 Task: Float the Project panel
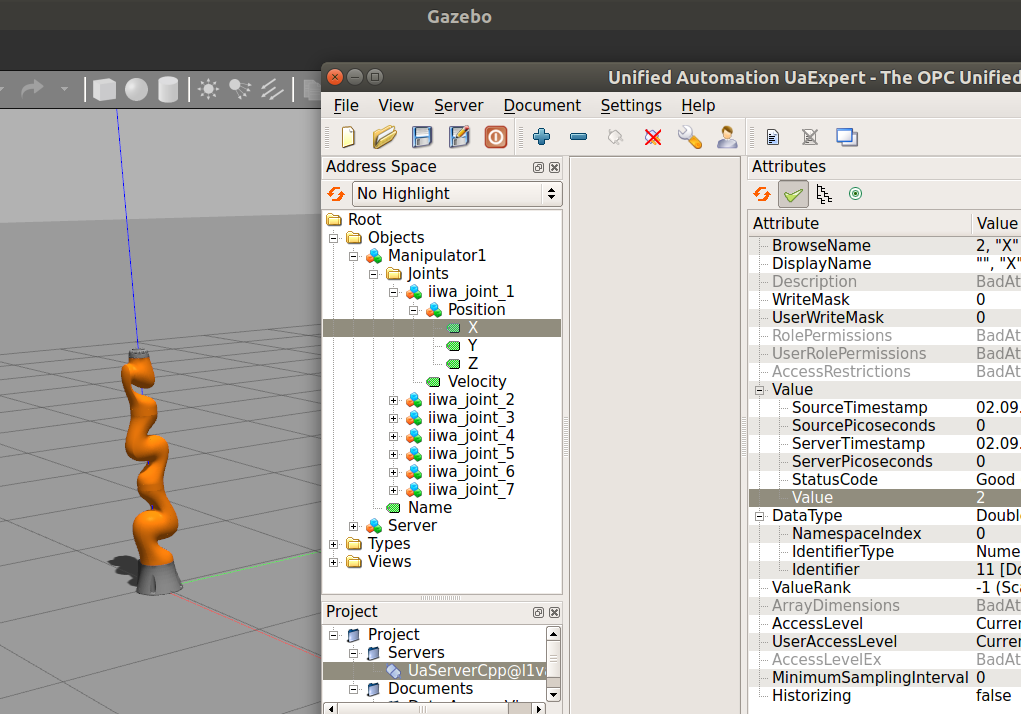538,612
